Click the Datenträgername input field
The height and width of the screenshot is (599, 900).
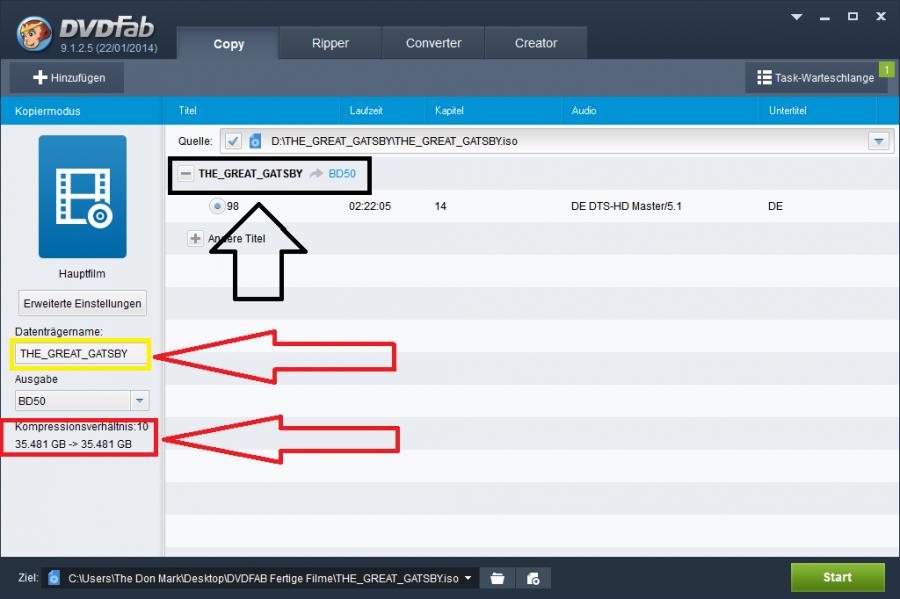point(80,353)
